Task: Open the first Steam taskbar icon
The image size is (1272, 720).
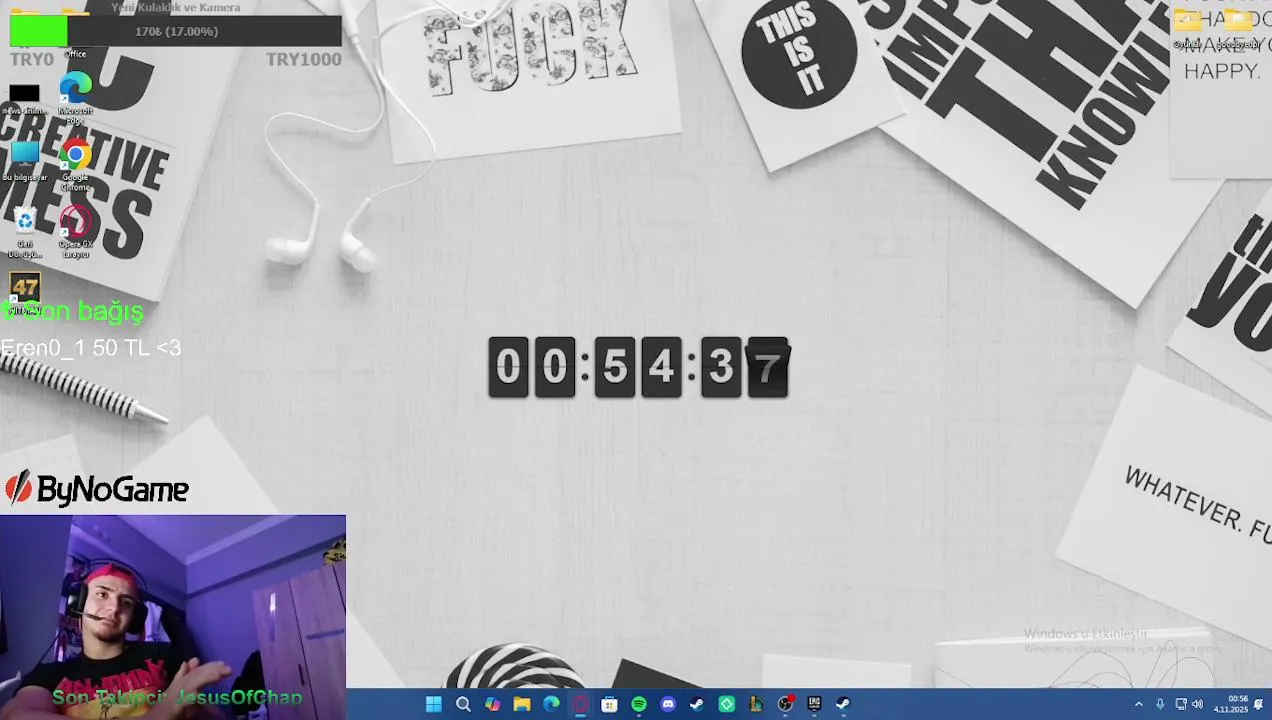Action: [x=697, y=704]
